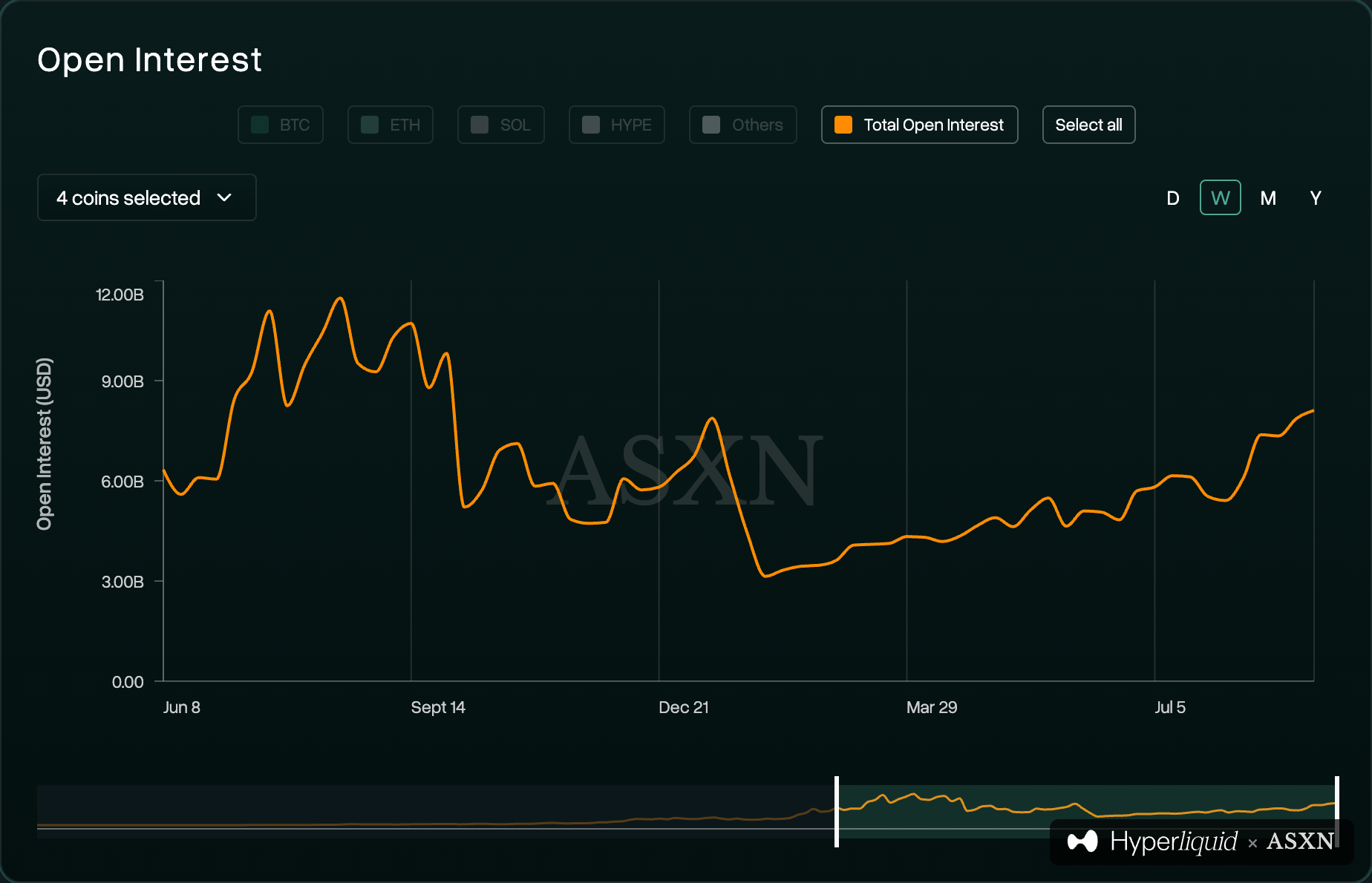Select the weekly W interval

click(x=1221, y=198)
